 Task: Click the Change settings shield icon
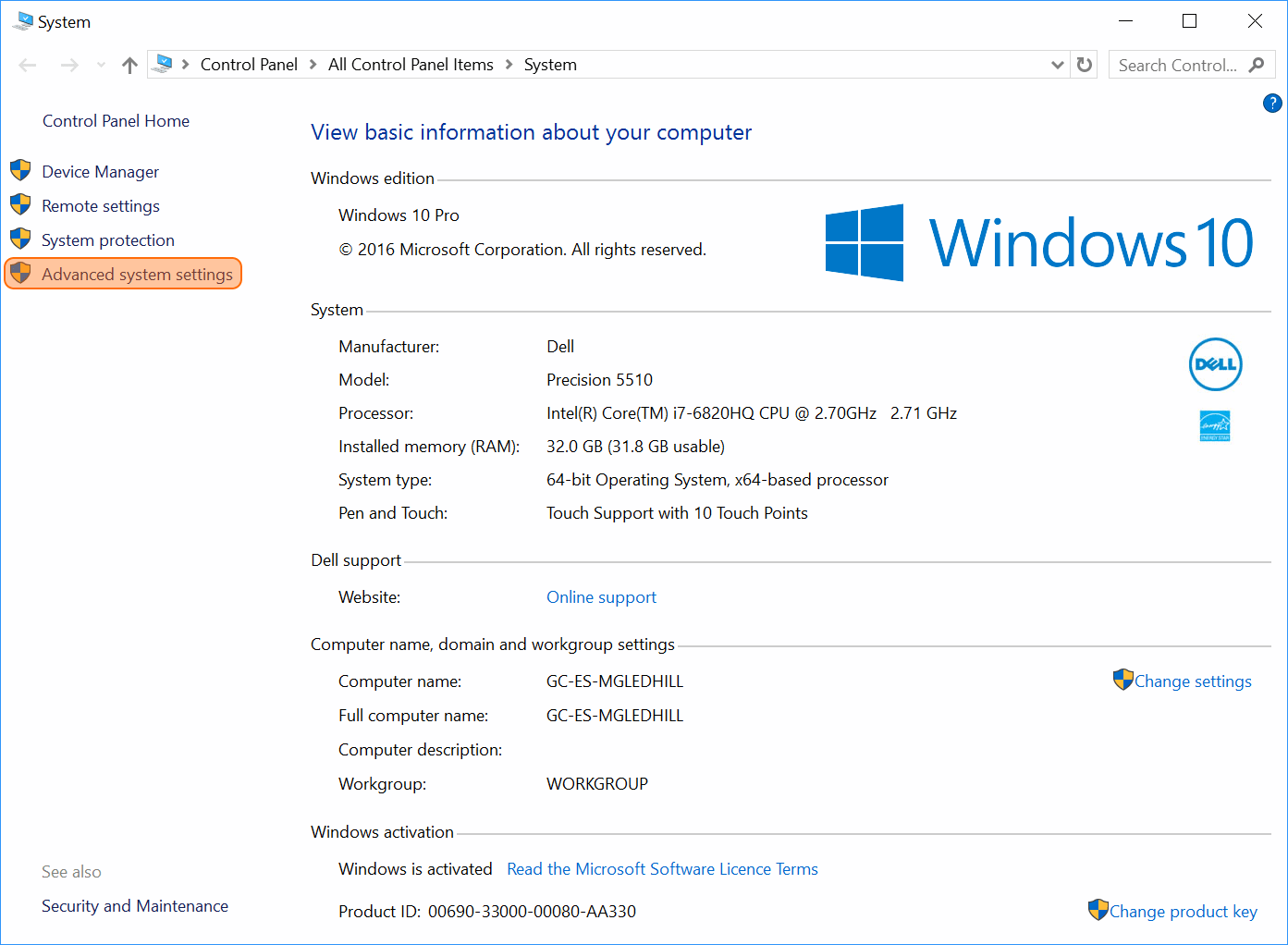tap(1122, 680)
